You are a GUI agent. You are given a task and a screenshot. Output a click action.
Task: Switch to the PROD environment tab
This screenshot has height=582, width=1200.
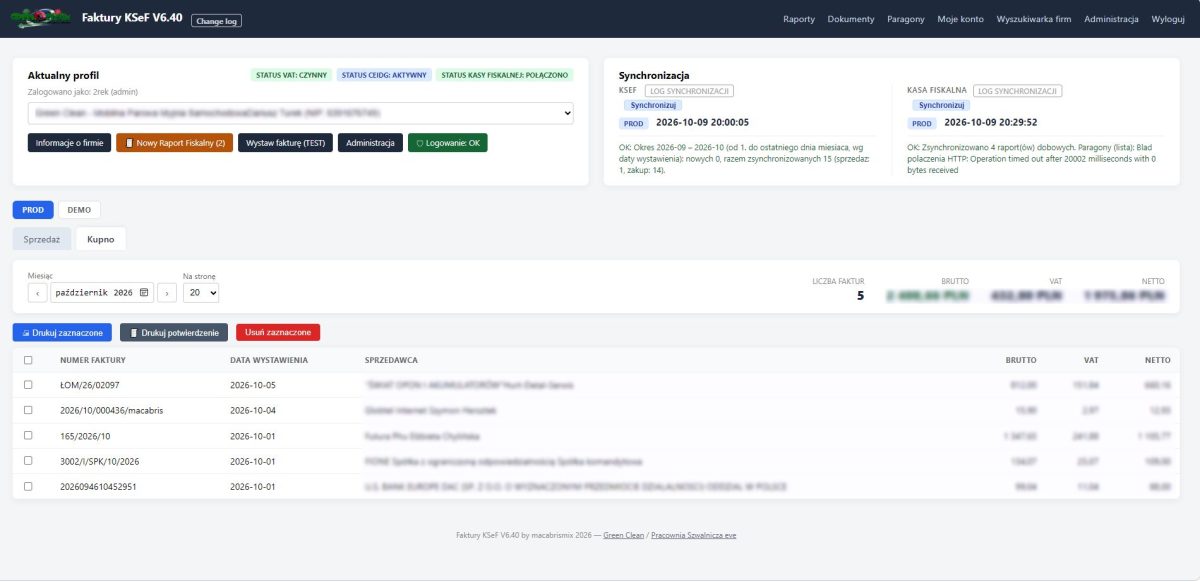point(33,210)
